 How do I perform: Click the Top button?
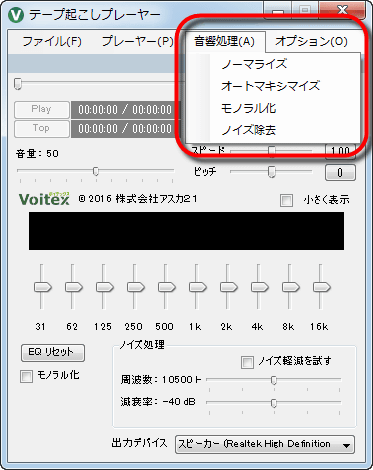click(42, 128)
